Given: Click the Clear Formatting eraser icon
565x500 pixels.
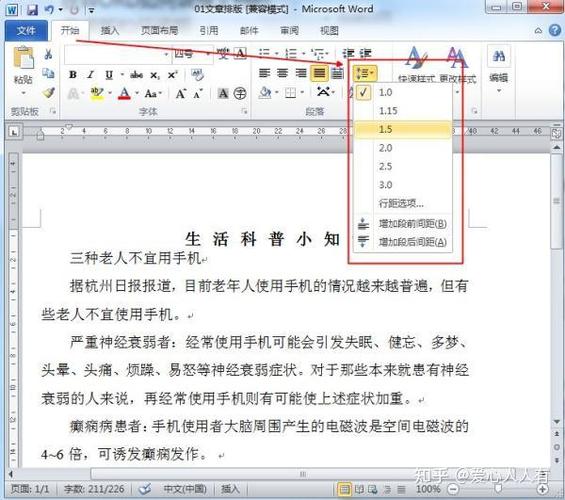Looking at the screenshot, I should (x=197, y=75).
